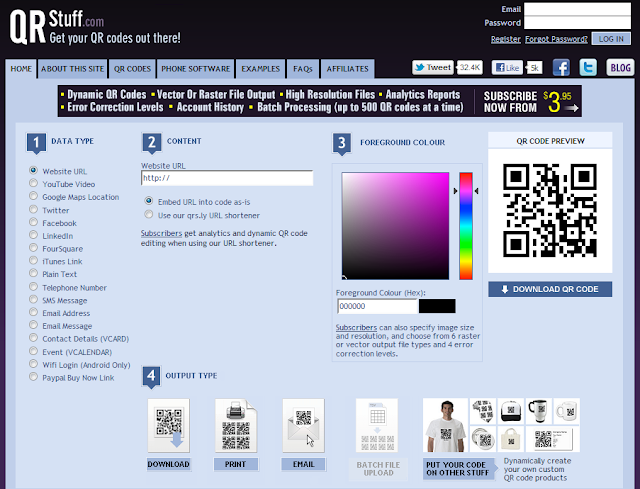
Task: Click the Foreground Colour hex input field
Action: [377, 306]
